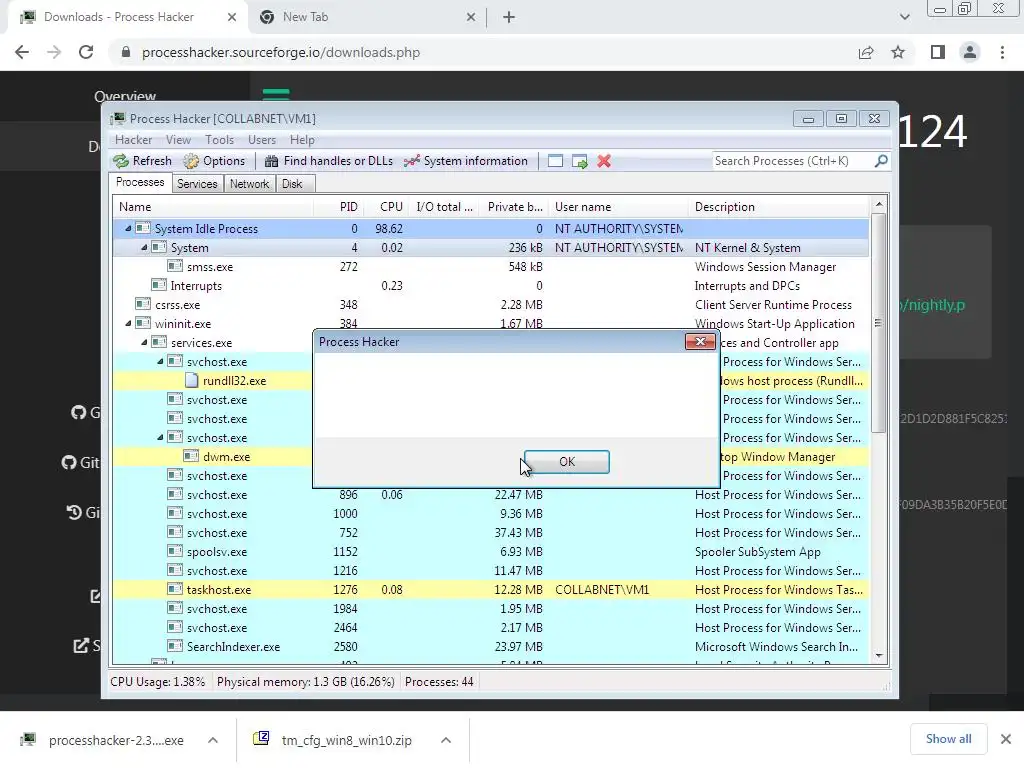Select the Processes tab

click(x=140, y=182)
